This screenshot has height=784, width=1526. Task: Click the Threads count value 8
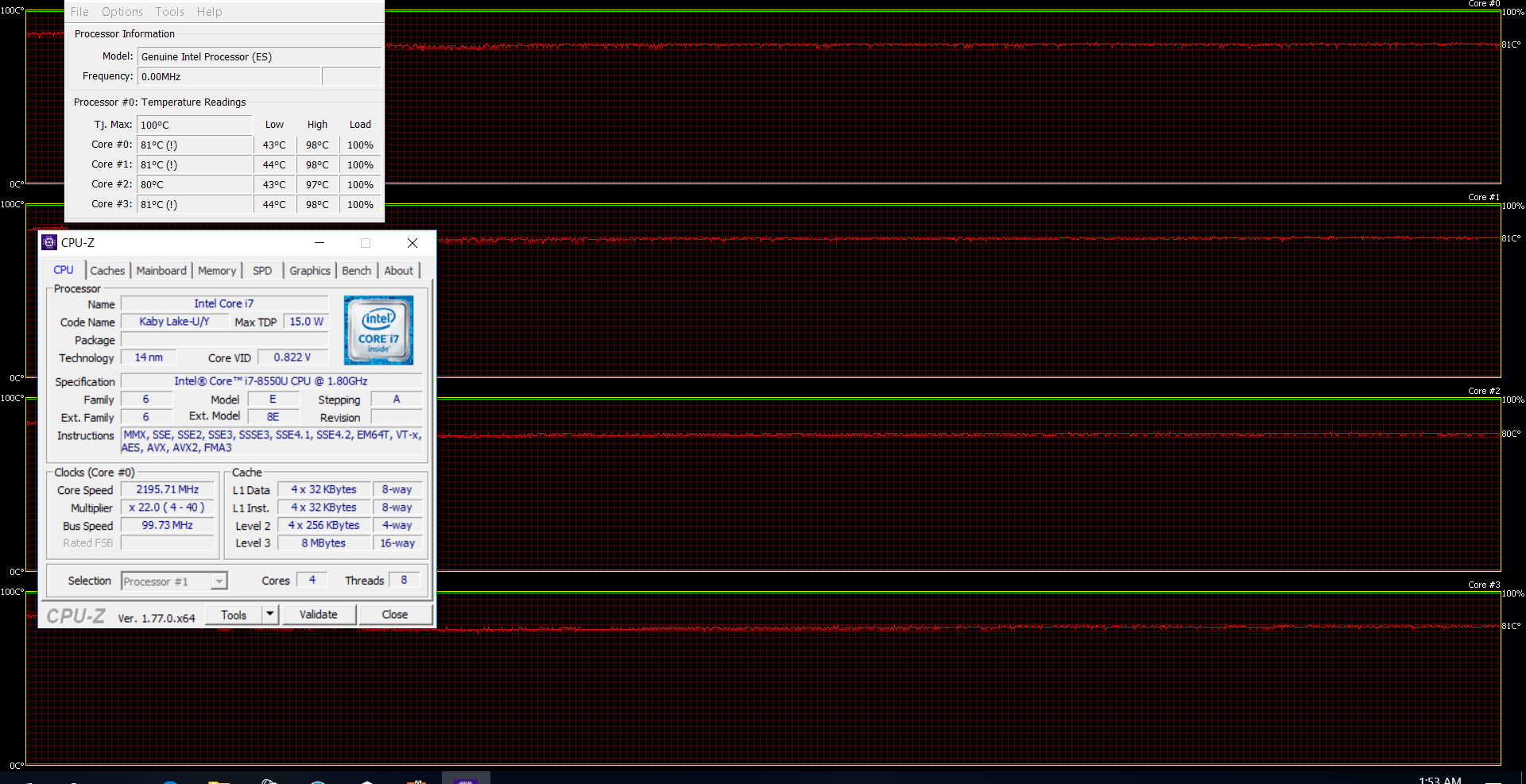(x=404, y=580)
